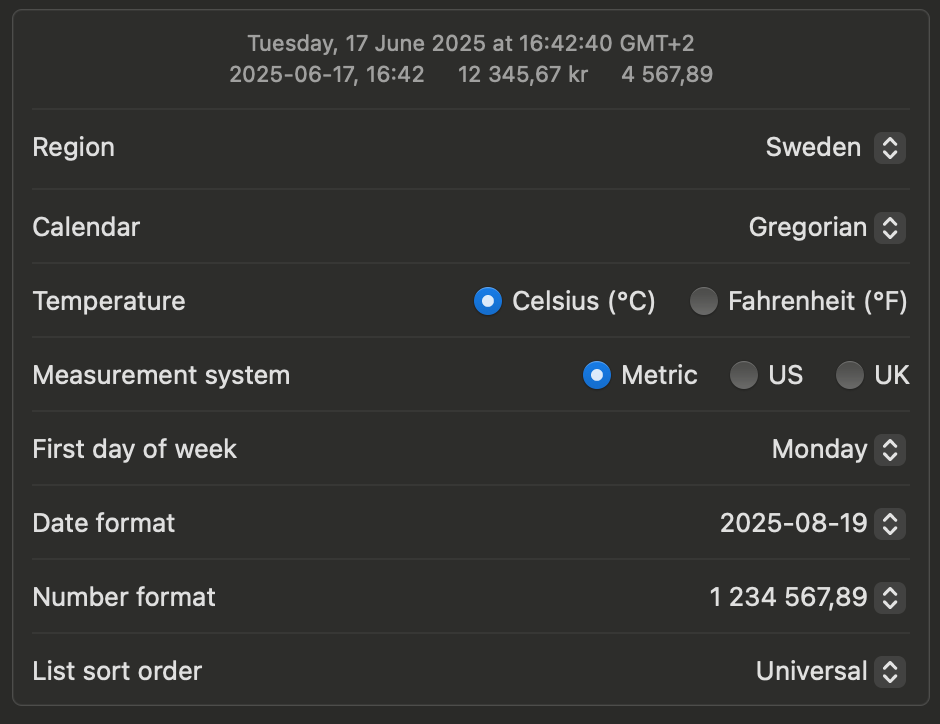The image size is (940, 724).
Task: Open the Calendar popup showing Gregorian
Action: (807, 228)
